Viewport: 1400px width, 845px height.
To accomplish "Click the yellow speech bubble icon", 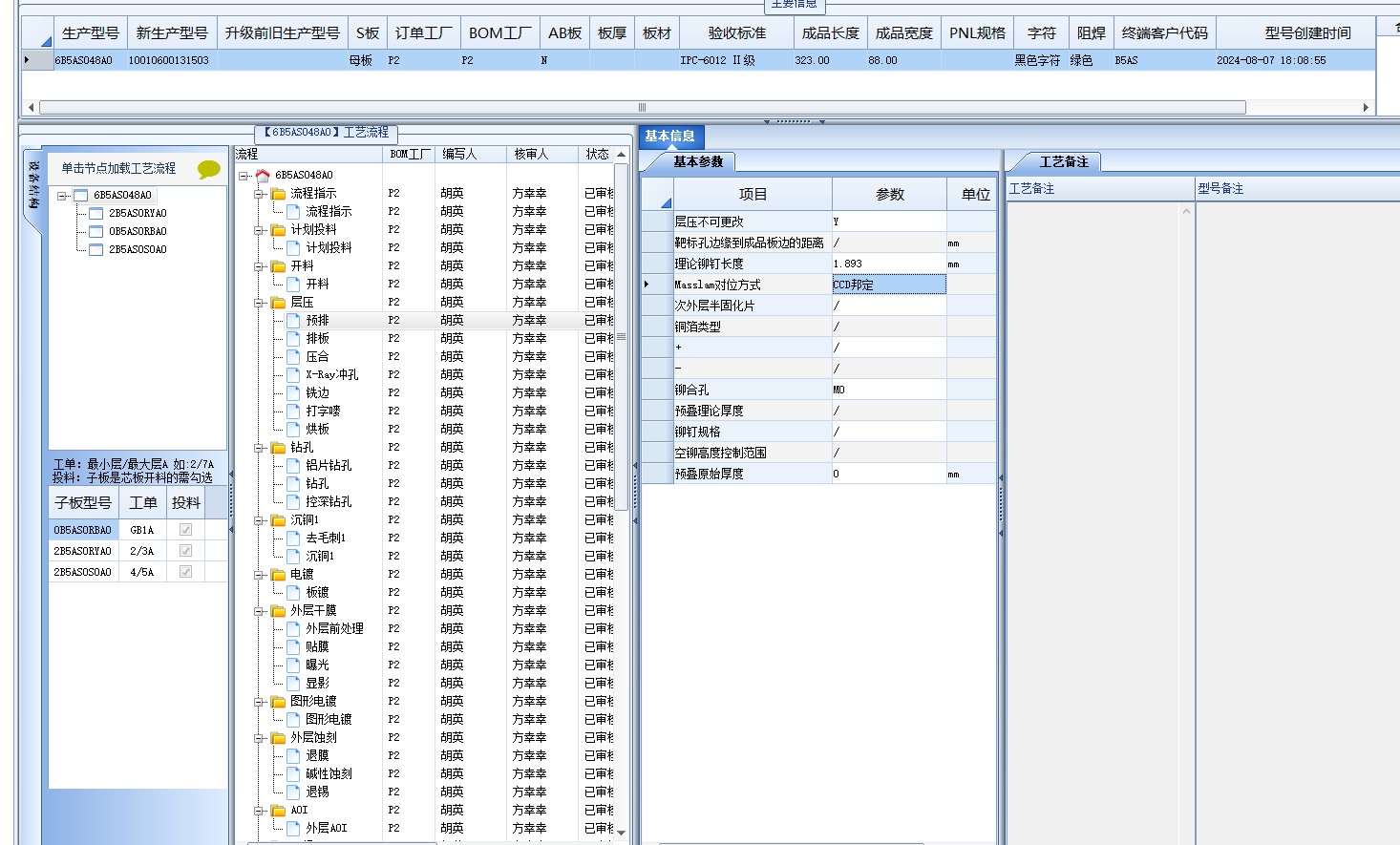I will coord(208,169).
